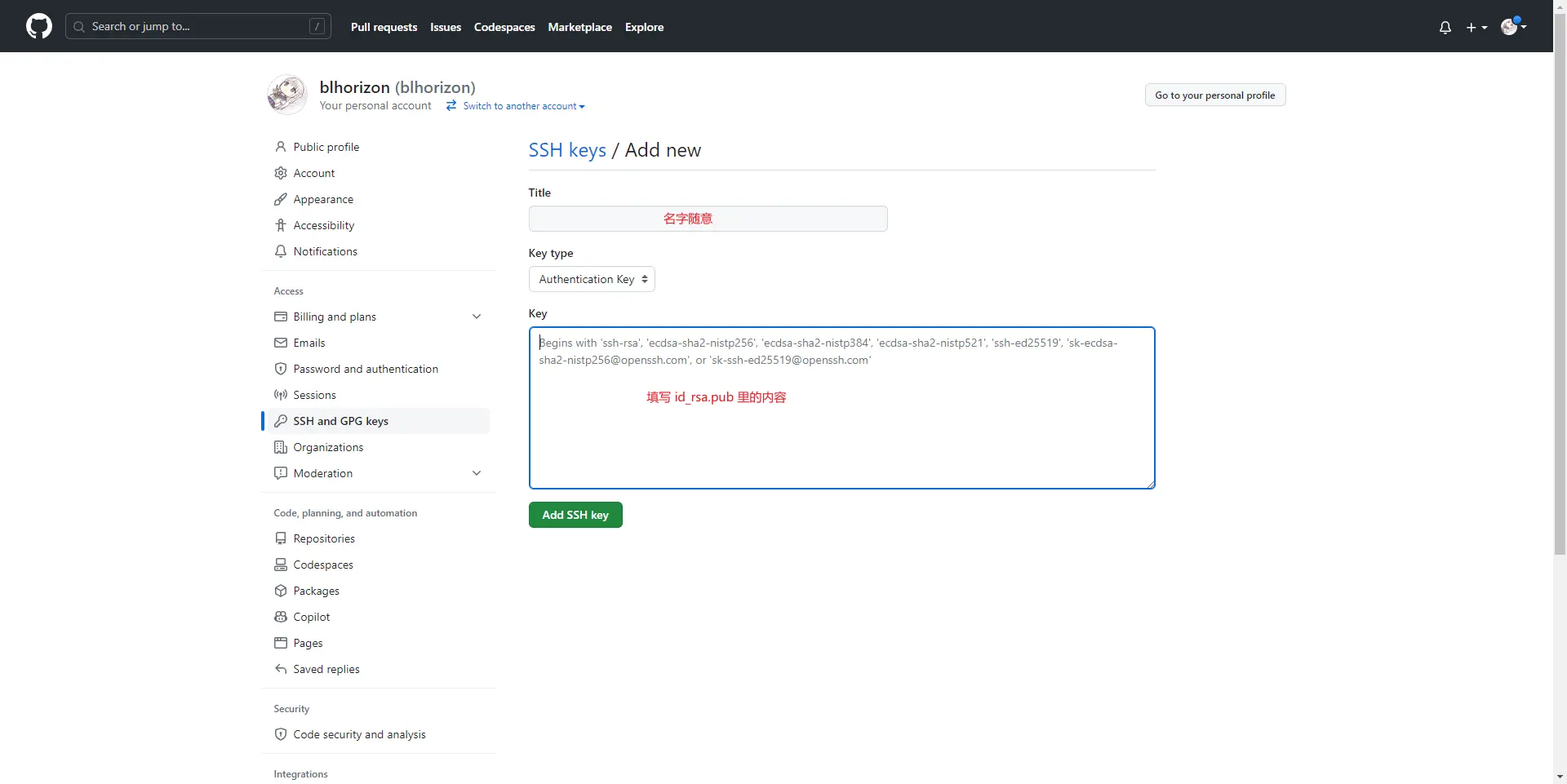1567x784 pixels.
Task: Click the green Add SSH key button
Action: pos(575,515)
